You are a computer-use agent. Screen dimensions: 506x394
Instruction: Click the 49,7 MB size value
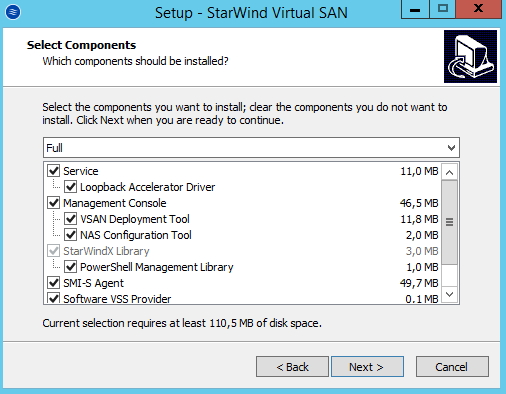pos(419,283)
